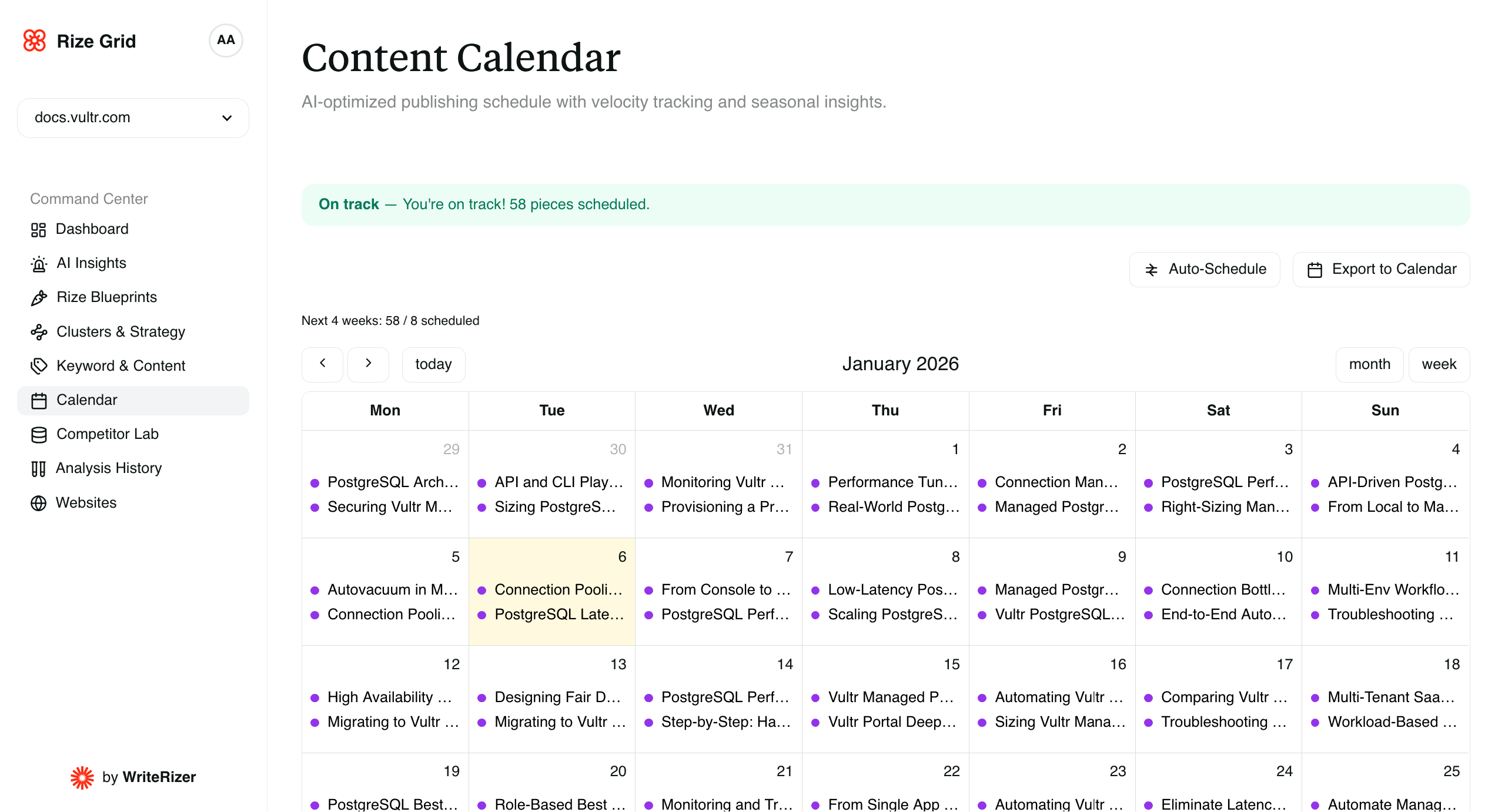
Task: Switch the calendar to week view
Action: click(x=1439, y=364)
